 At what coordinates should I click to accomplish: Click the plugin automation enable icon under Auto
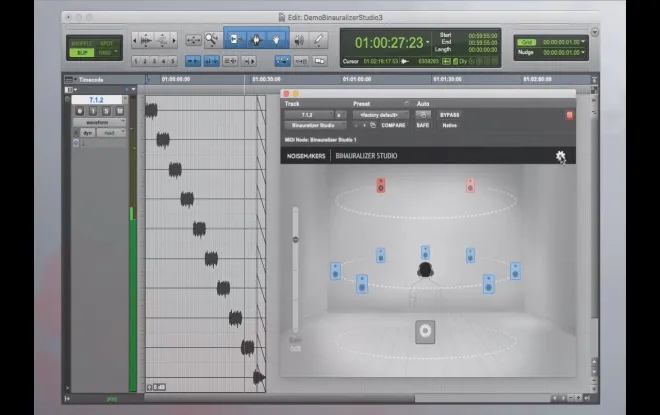tap(423, 114)
